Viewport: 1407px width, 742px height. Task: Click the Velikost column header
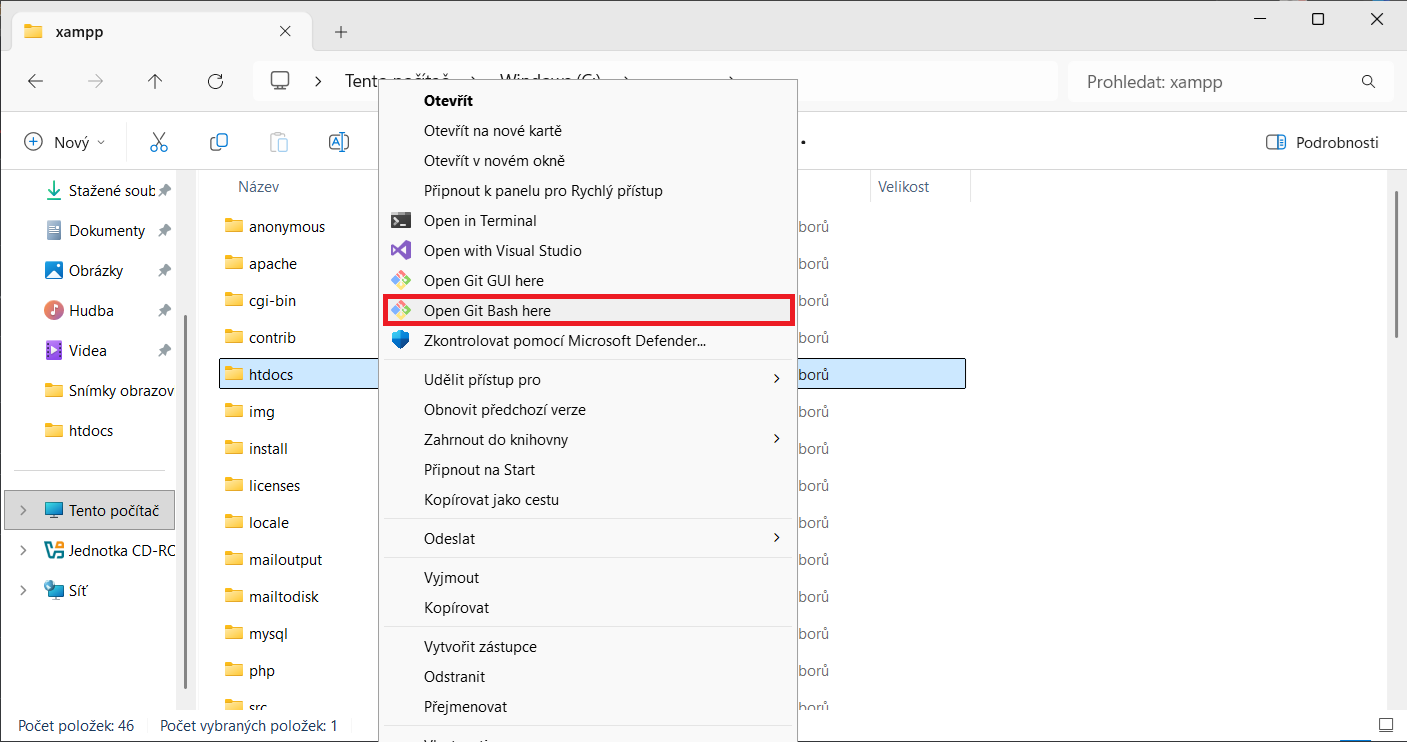click(x=904, y=187)
